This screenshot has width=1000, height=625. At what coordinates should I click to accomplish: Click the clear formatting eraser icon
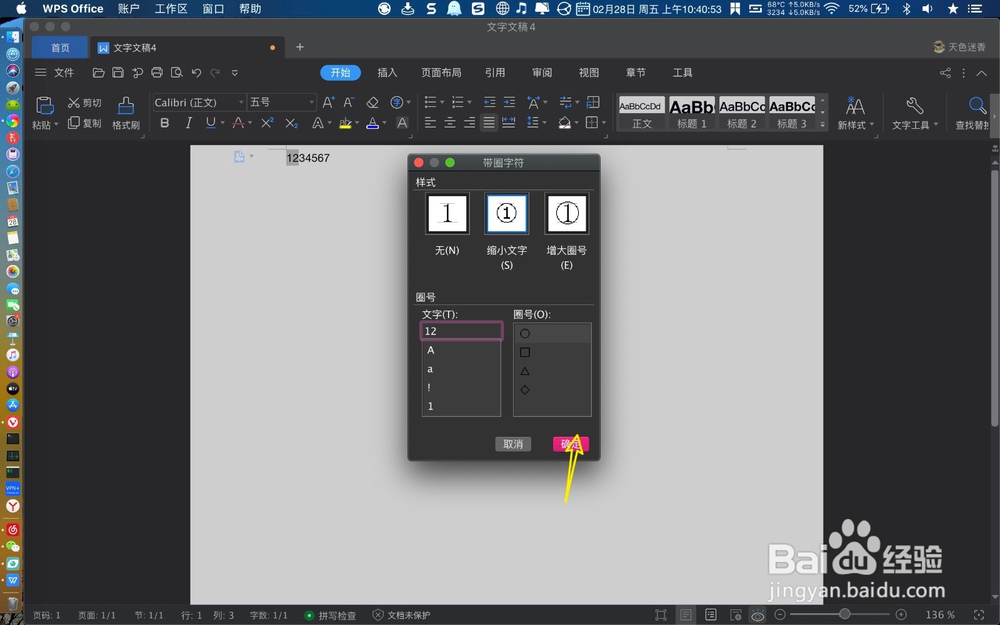[372, 102]
